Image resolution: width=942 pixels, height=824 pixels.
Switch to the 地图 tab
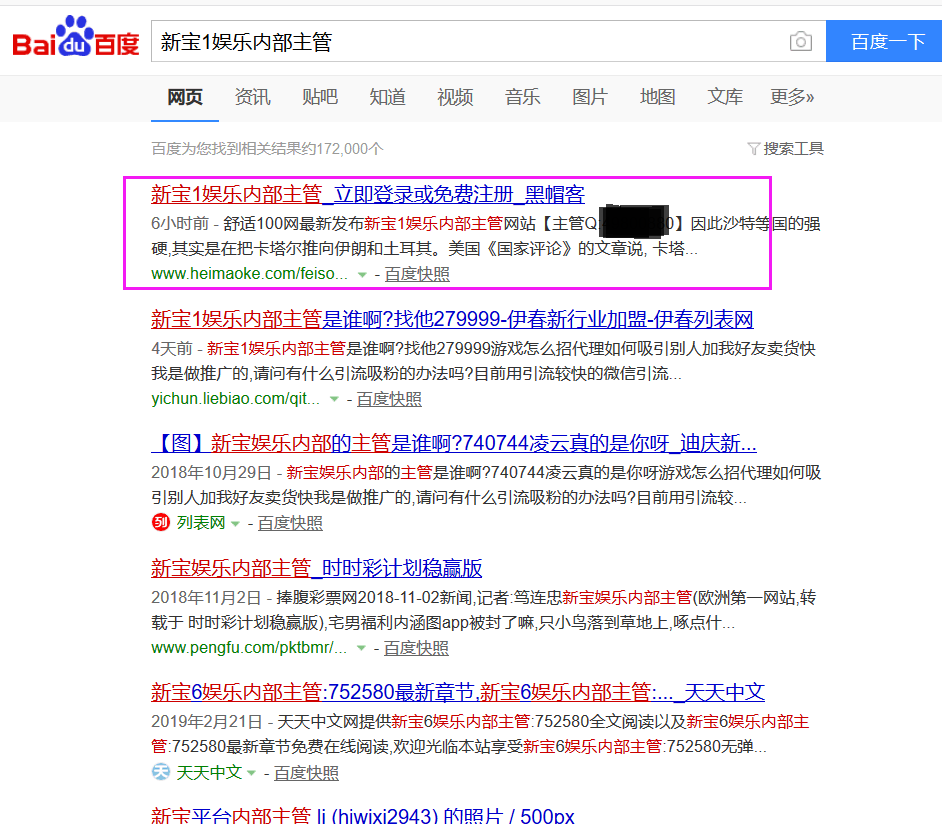click(x=658, y=97)
